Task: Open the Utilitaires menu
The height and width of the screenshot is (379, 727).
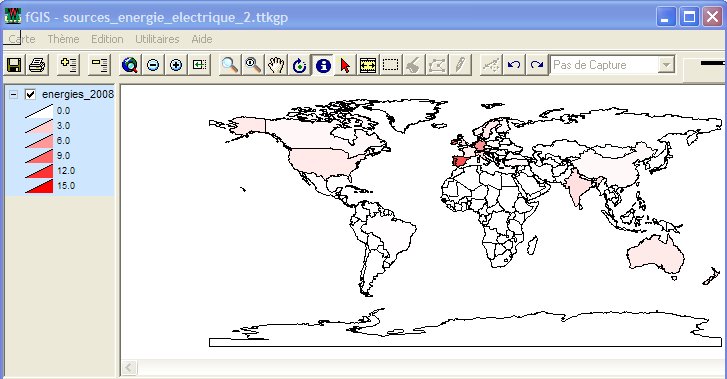Action: [x=157, y=39]
